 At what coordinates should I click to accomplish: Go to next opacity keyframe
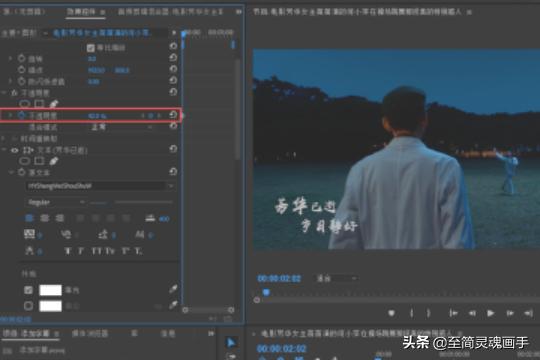tap(159, 116)
